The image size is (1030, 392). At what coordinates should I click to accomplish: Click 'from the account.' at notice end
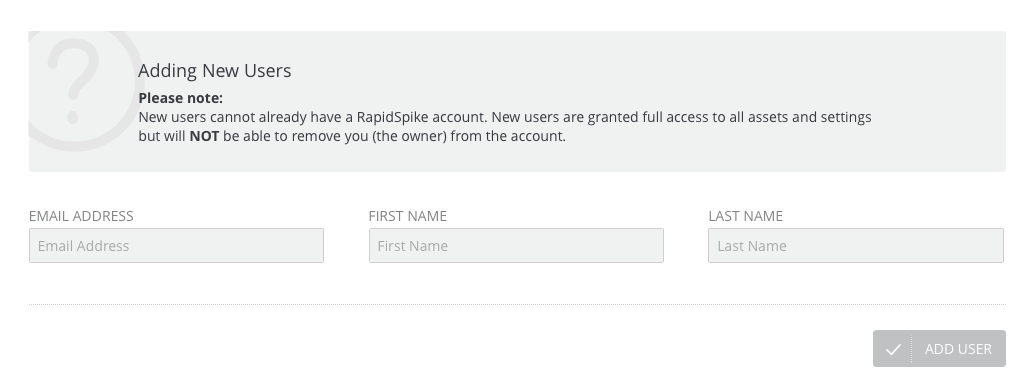[x=508, y=136]
